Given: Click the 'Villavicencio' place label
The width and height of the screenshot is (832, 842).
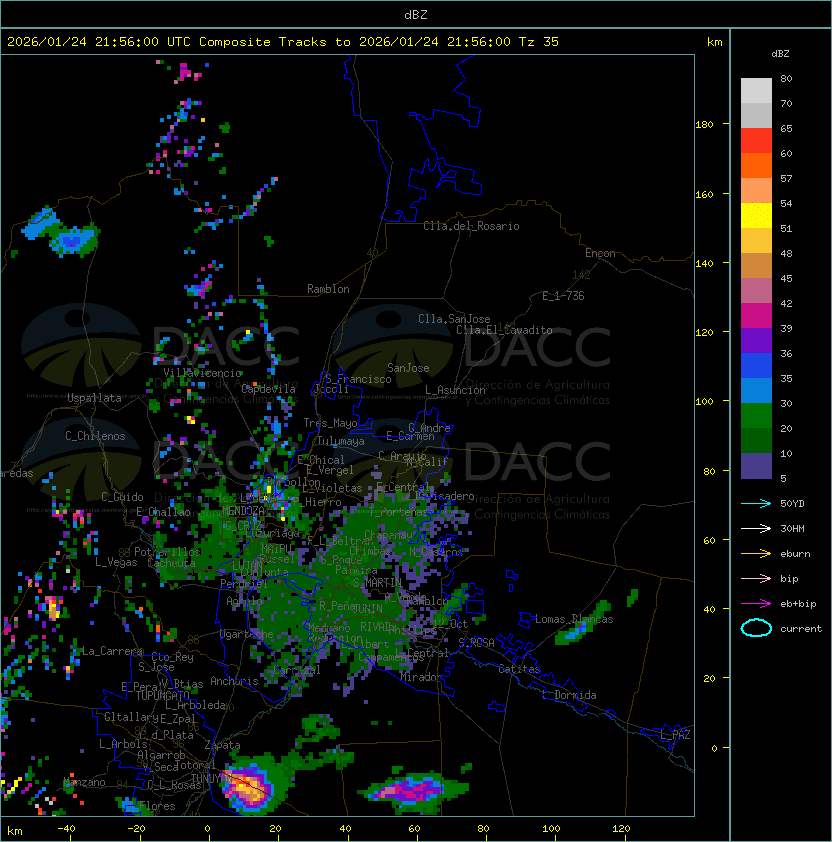Looking at the screenshot, I should [202, 373].
